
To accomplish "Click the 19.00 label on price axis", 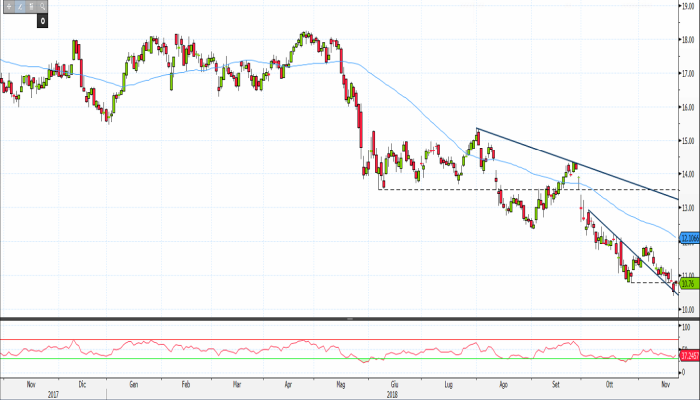I will coord(687,6).
